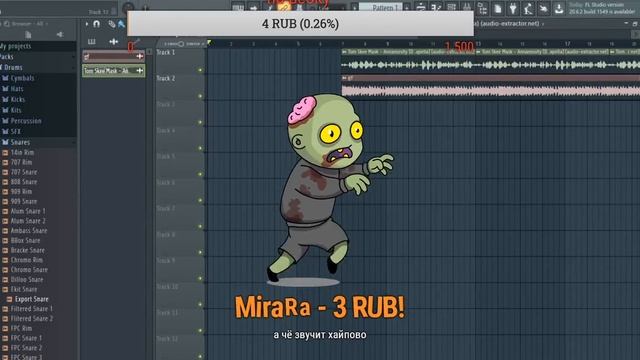Select My projects in the browser
This screenshot has height=360, width=640.
(16, 46)
